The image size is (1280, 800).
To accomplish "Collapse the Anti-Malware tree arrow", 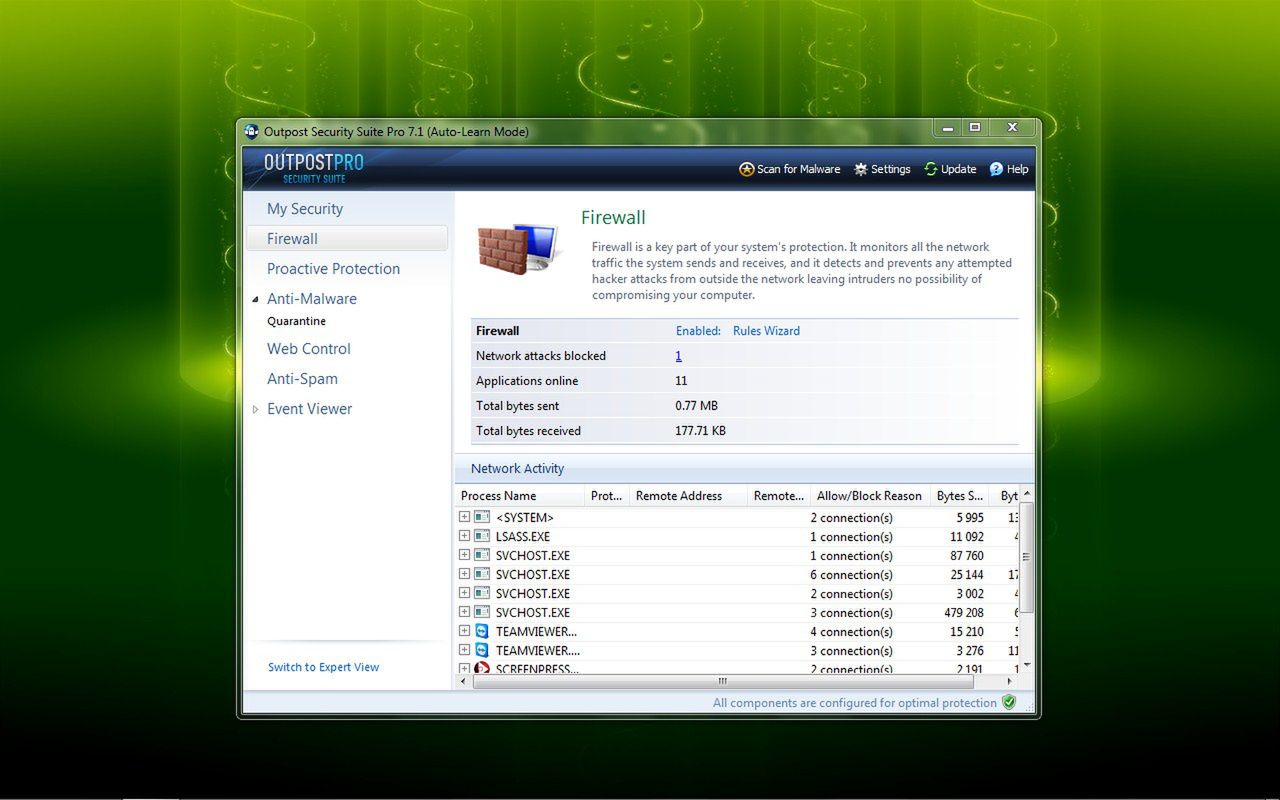I will coord(255,299).
